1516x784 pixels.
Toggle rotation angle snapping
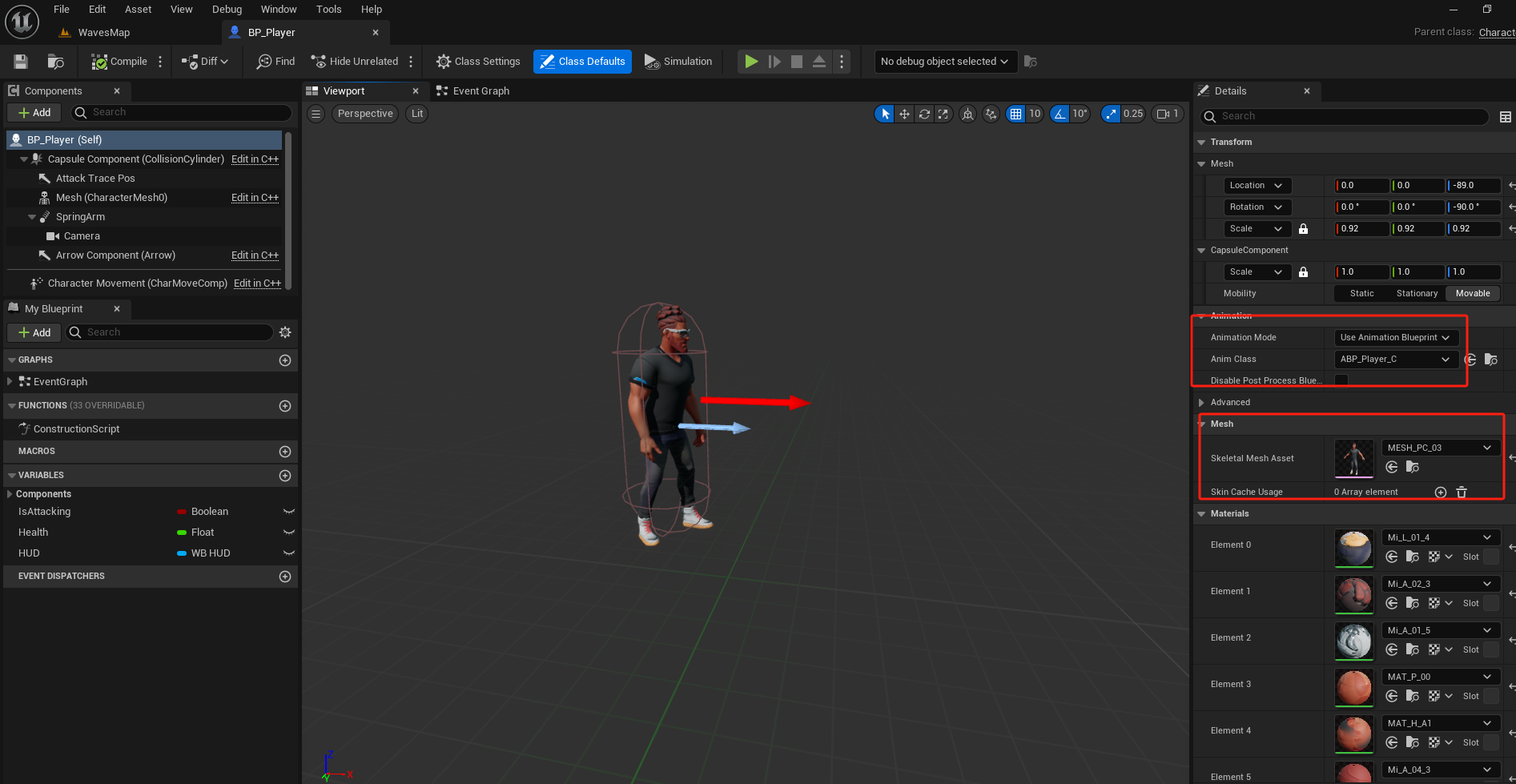[x=1060, y=114]
